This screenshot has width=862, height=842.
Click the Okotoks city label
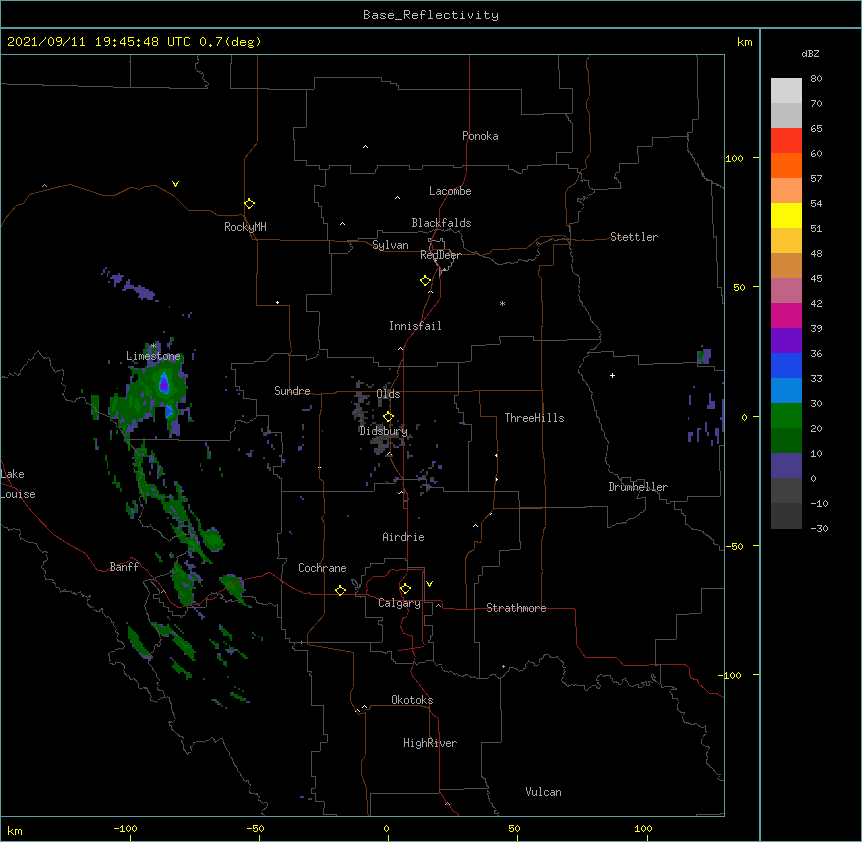412,700
